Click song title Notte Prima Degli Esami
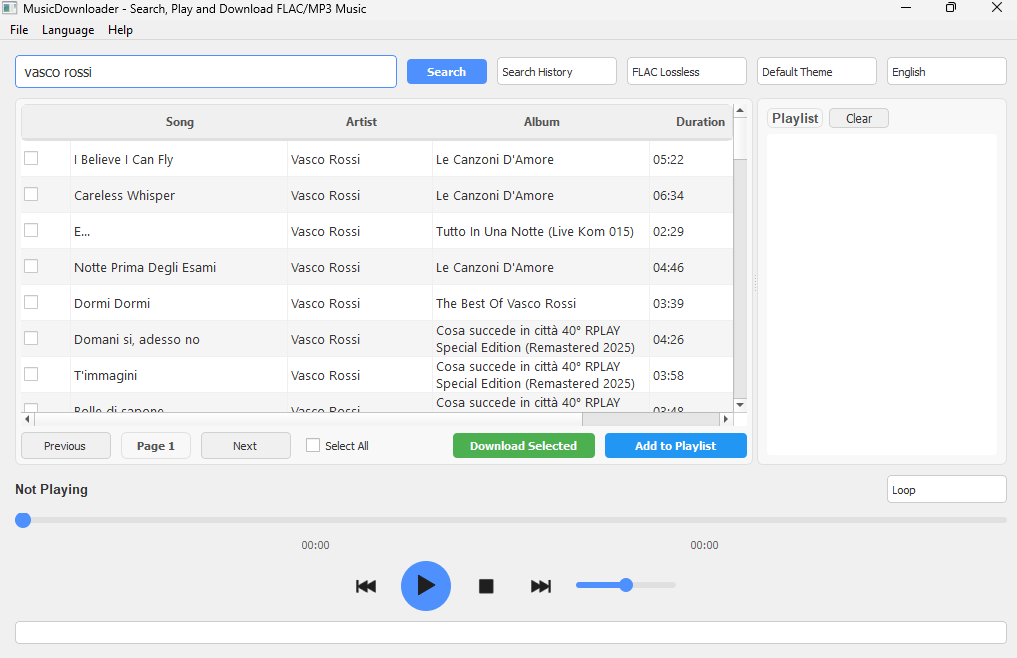 point(145,267)
